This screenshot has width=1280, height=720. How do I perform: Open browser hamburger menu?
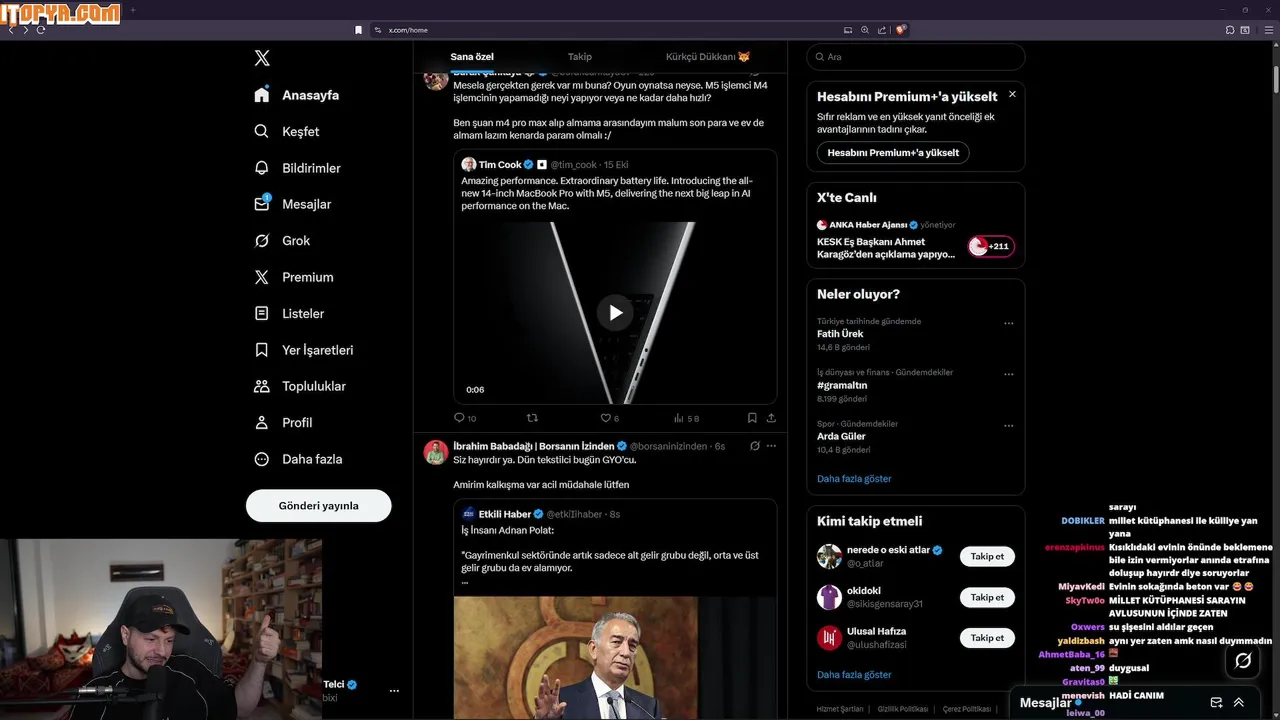pyautogui.click(x=1270, y=30)
